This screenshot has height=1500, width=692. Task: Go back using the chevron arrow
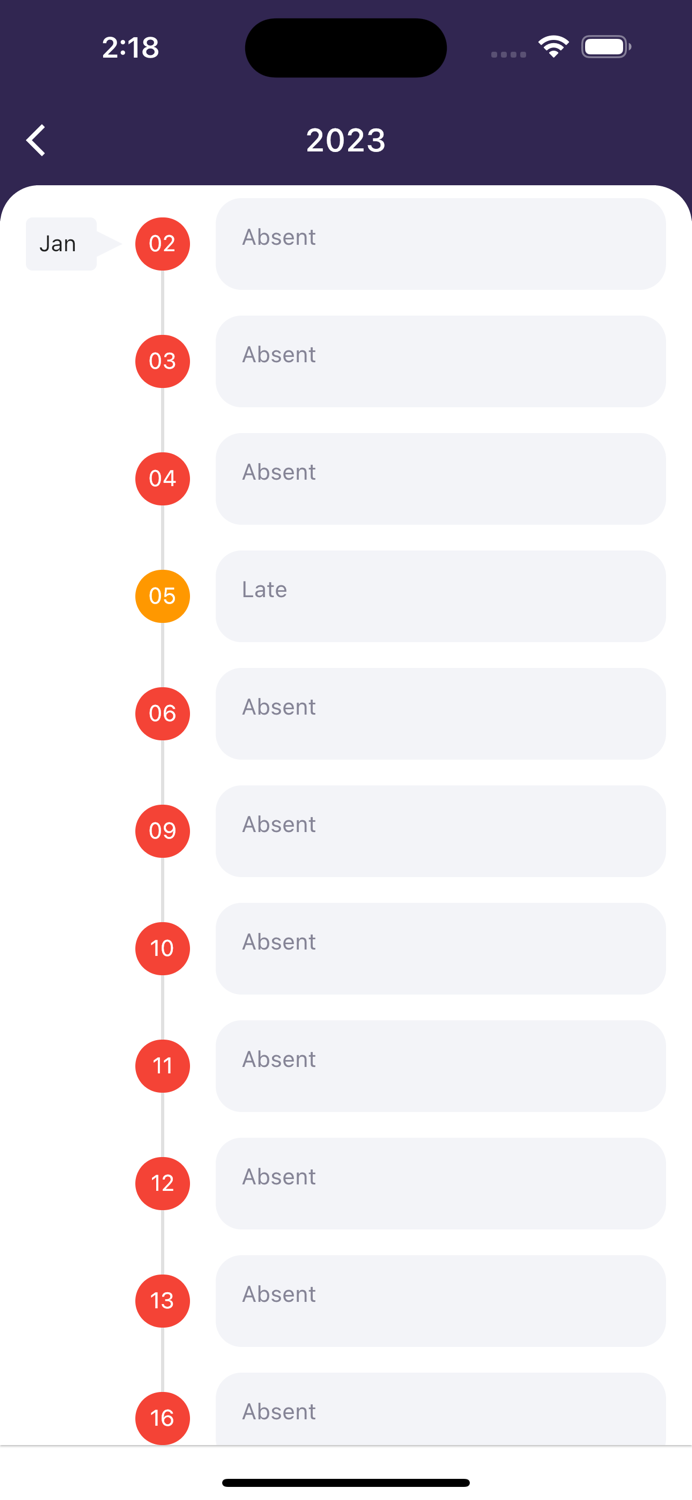click(x=35, y=140)
